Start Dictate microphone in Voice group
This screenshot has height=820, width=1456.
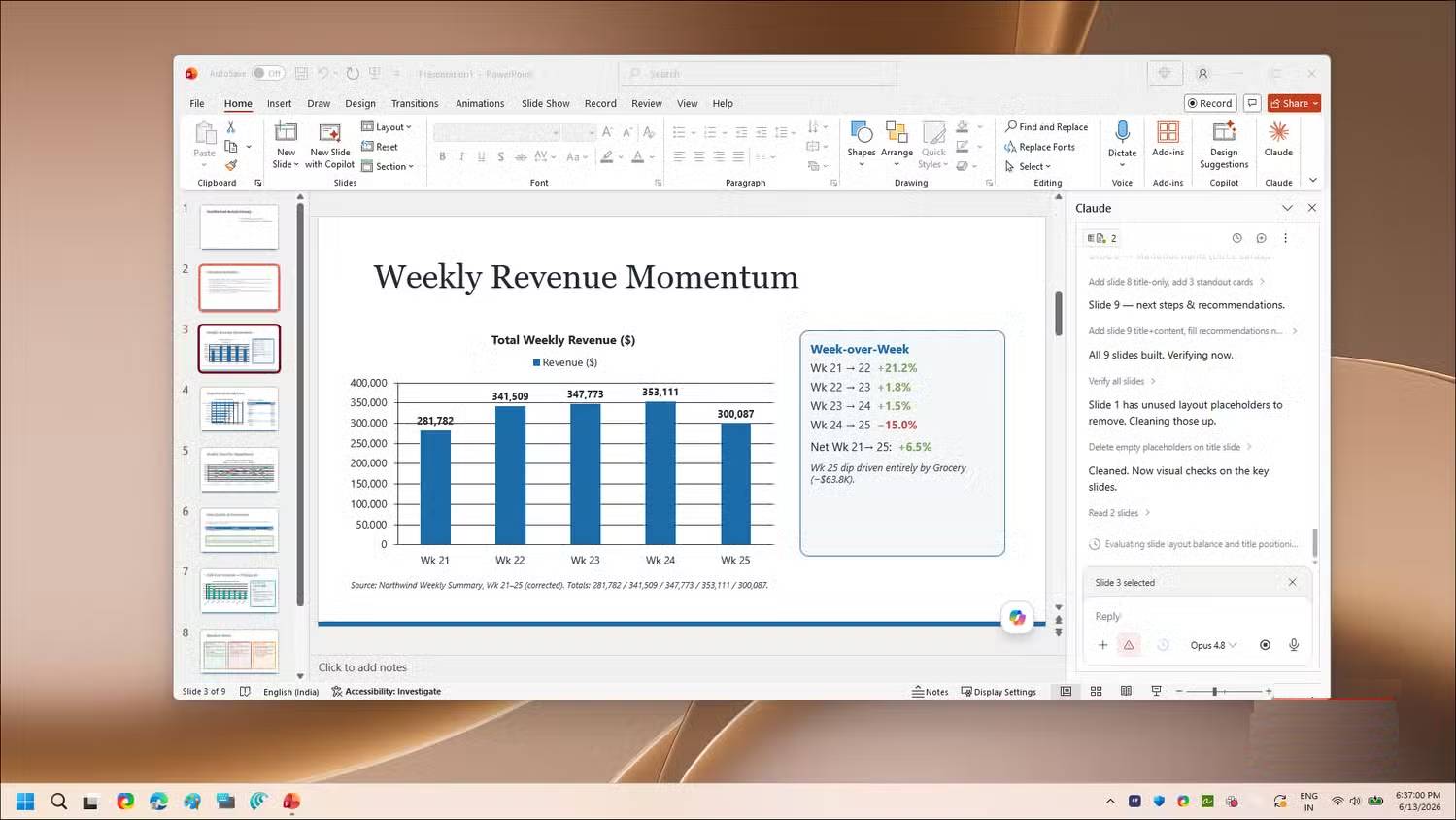[1122, 132]
